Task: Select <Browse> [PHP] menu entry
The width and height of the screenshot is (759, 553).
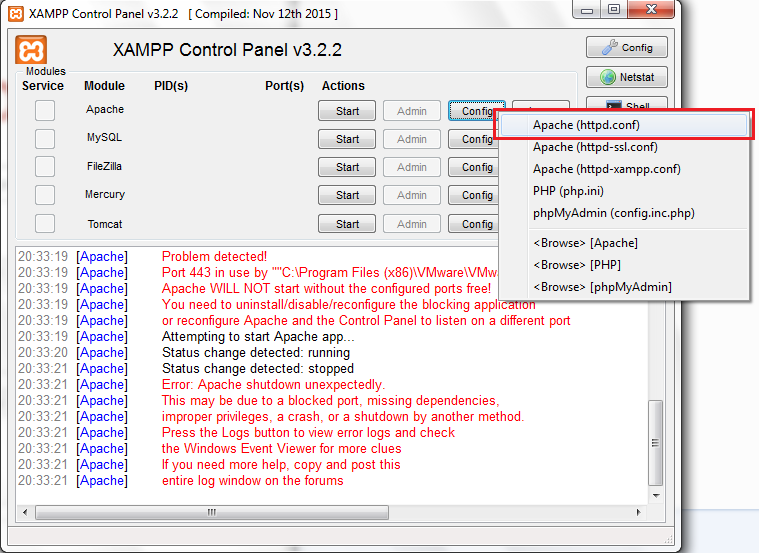Action: (624, 265)
